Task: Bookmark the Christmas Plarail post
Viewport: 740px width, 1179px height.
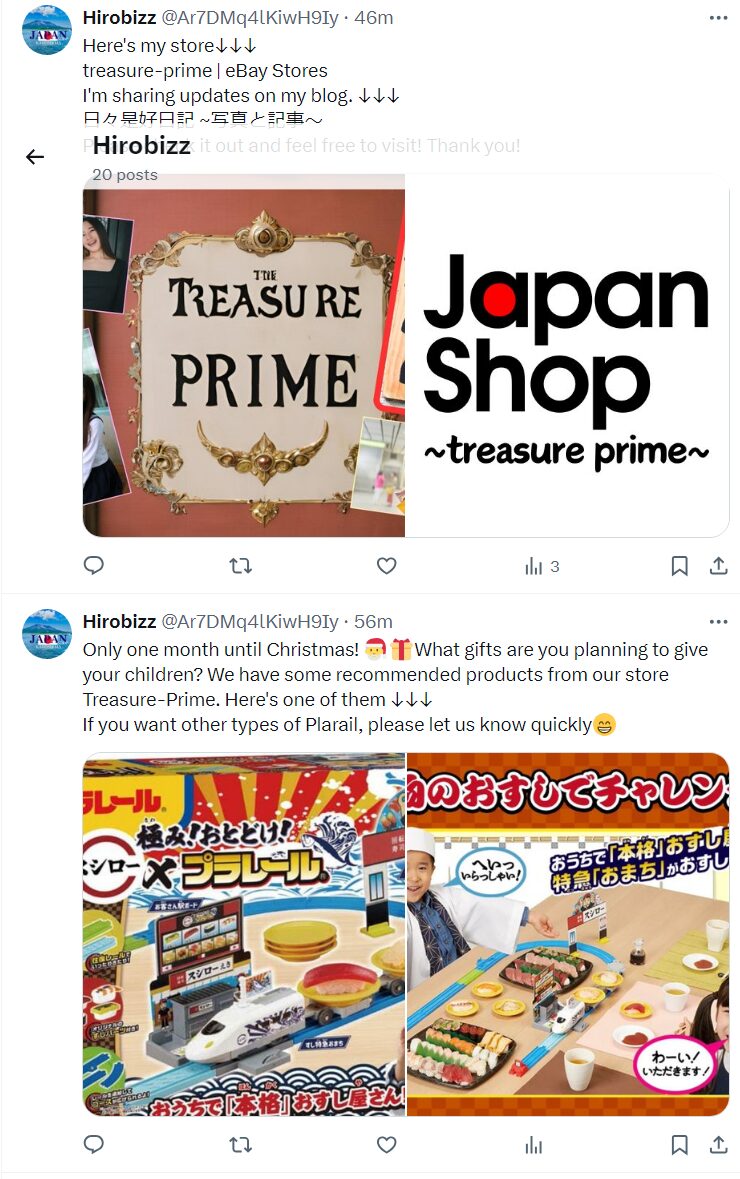Action: 679,1144
